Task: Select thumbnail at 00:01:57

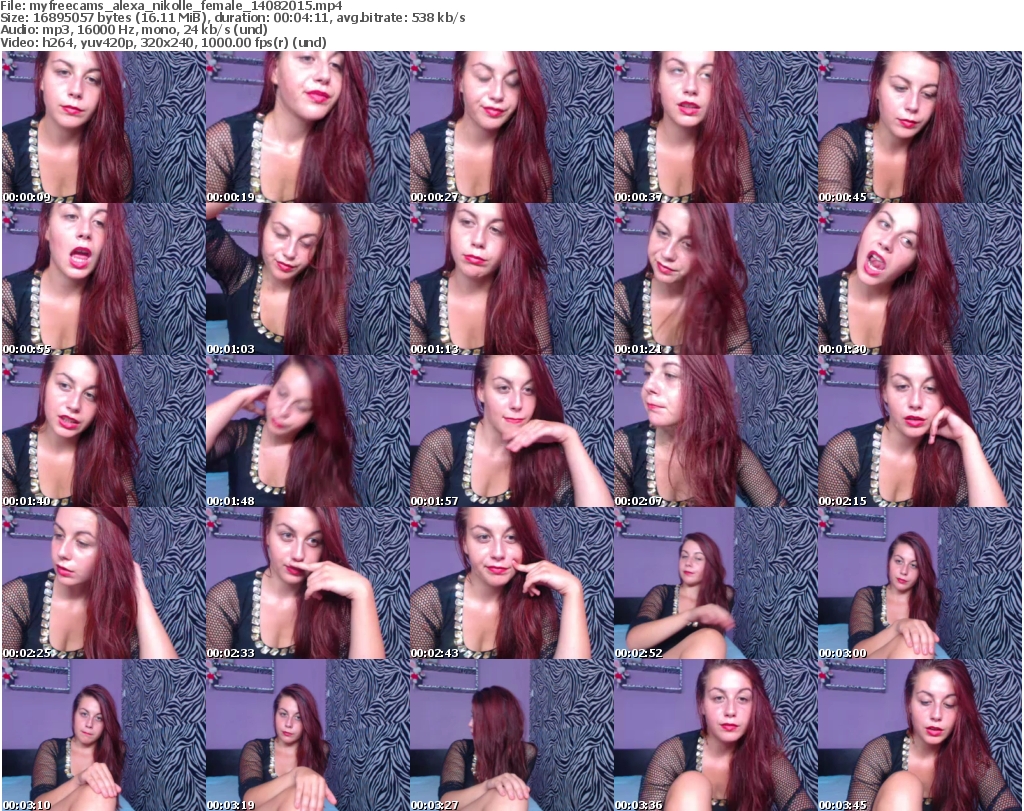Action: [x=511, y=431]
